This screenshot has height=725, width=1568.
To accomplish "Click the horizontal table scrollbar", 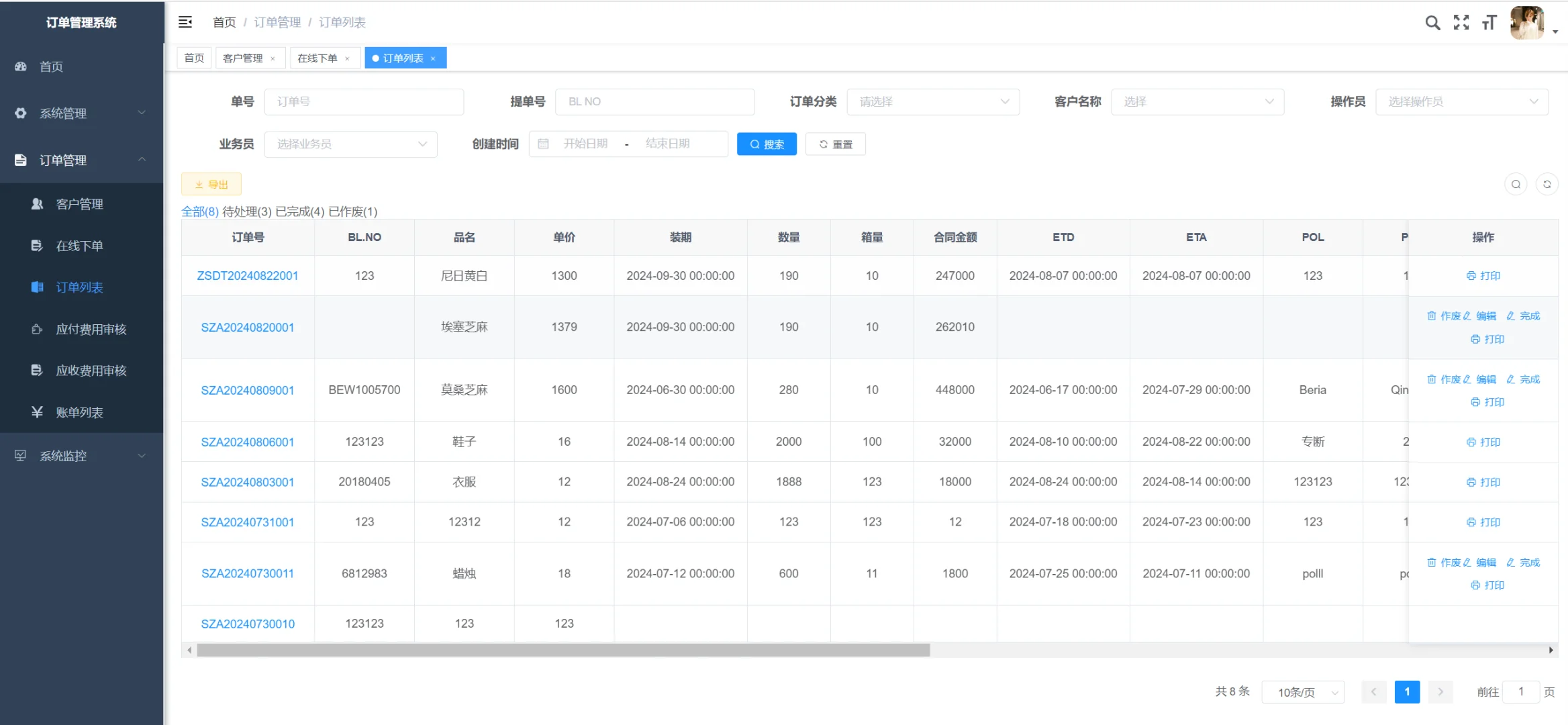I will 562,650.
